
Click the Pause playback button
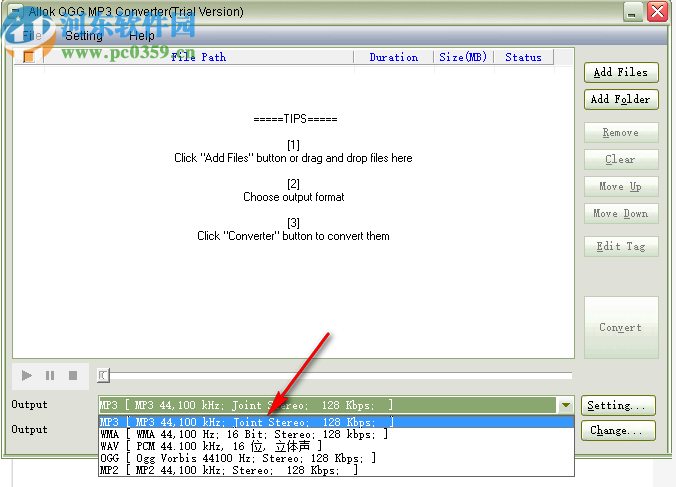coord(50,376)
